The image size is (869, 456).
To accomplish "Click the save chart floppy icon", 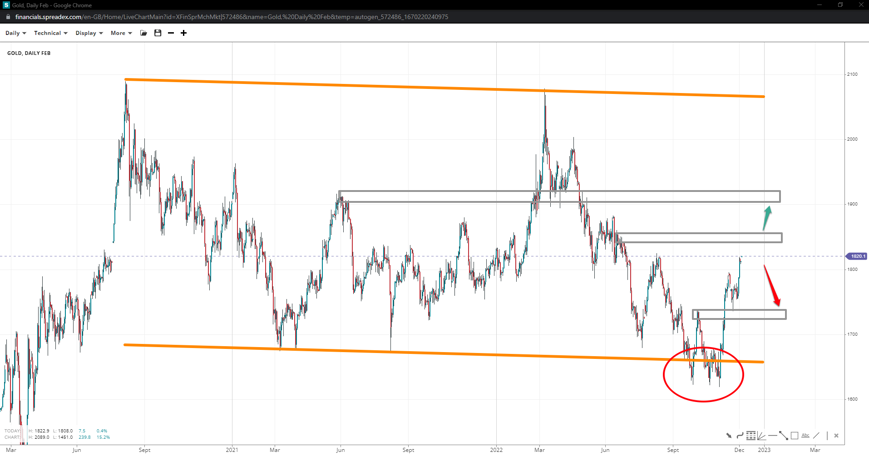I will point(157,33).
